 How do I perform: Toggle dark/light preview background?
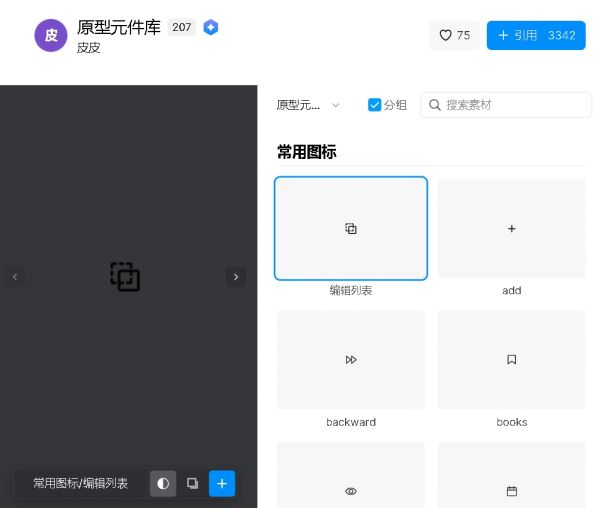pyautogui.click(x=163, y=483)
